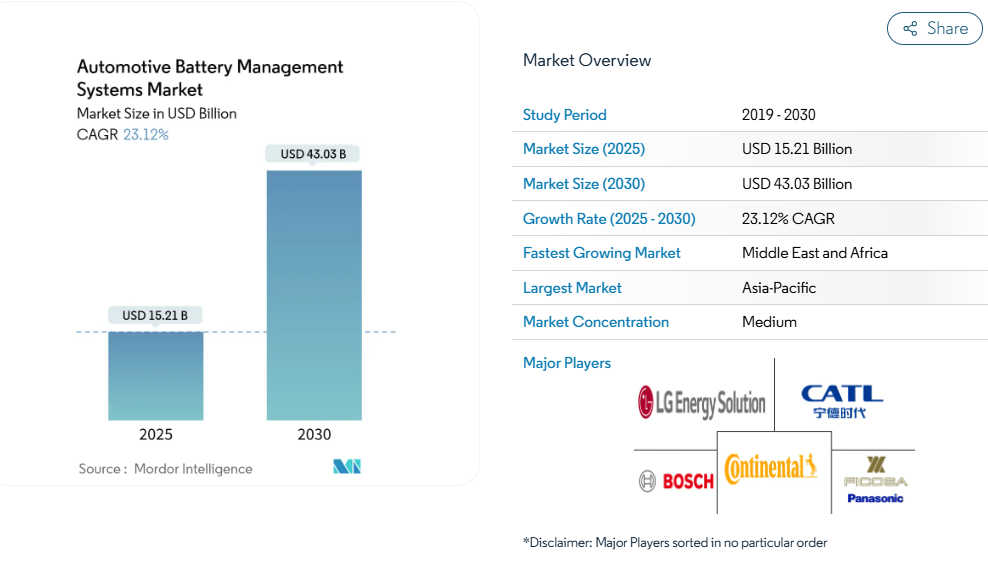Screen dimensions: 988x572
Task: Click Growth Rate (2025 - 2030) label
Action: (608, 219)
